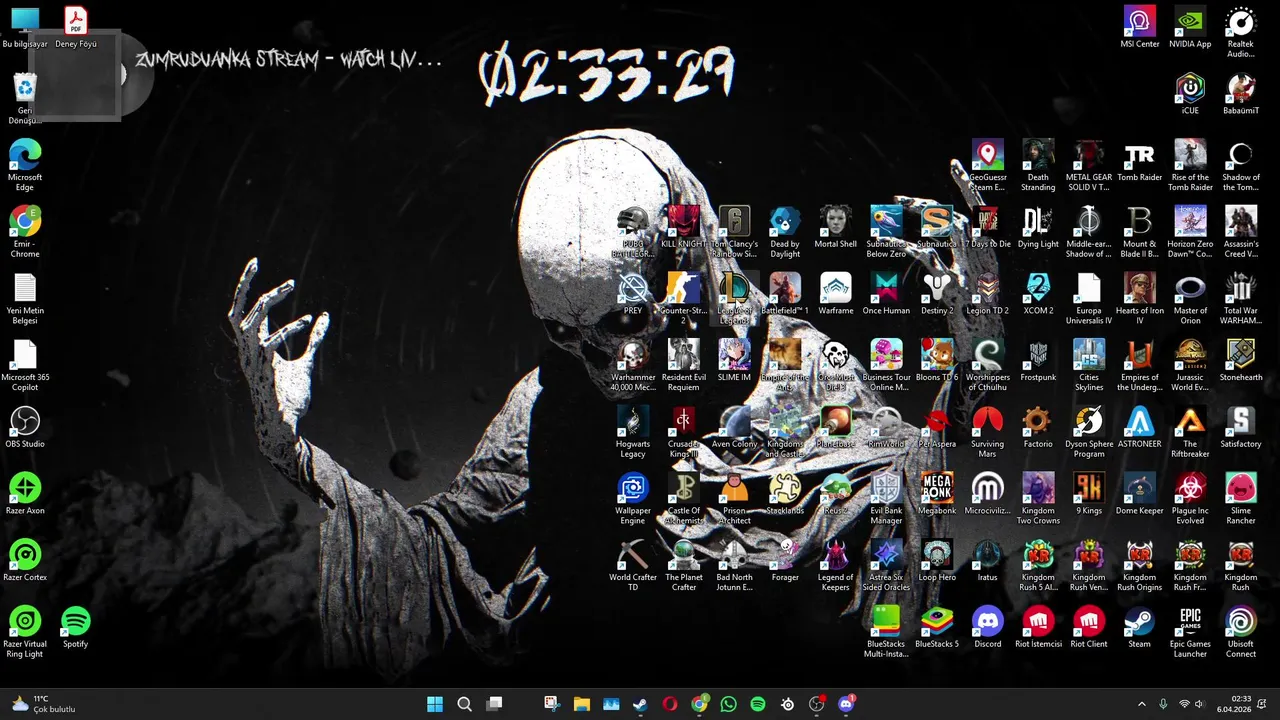The width and height of the screenshot is (1280, 720).
Task: Open Razer Cortex shortcut
Action: point(25,560)
